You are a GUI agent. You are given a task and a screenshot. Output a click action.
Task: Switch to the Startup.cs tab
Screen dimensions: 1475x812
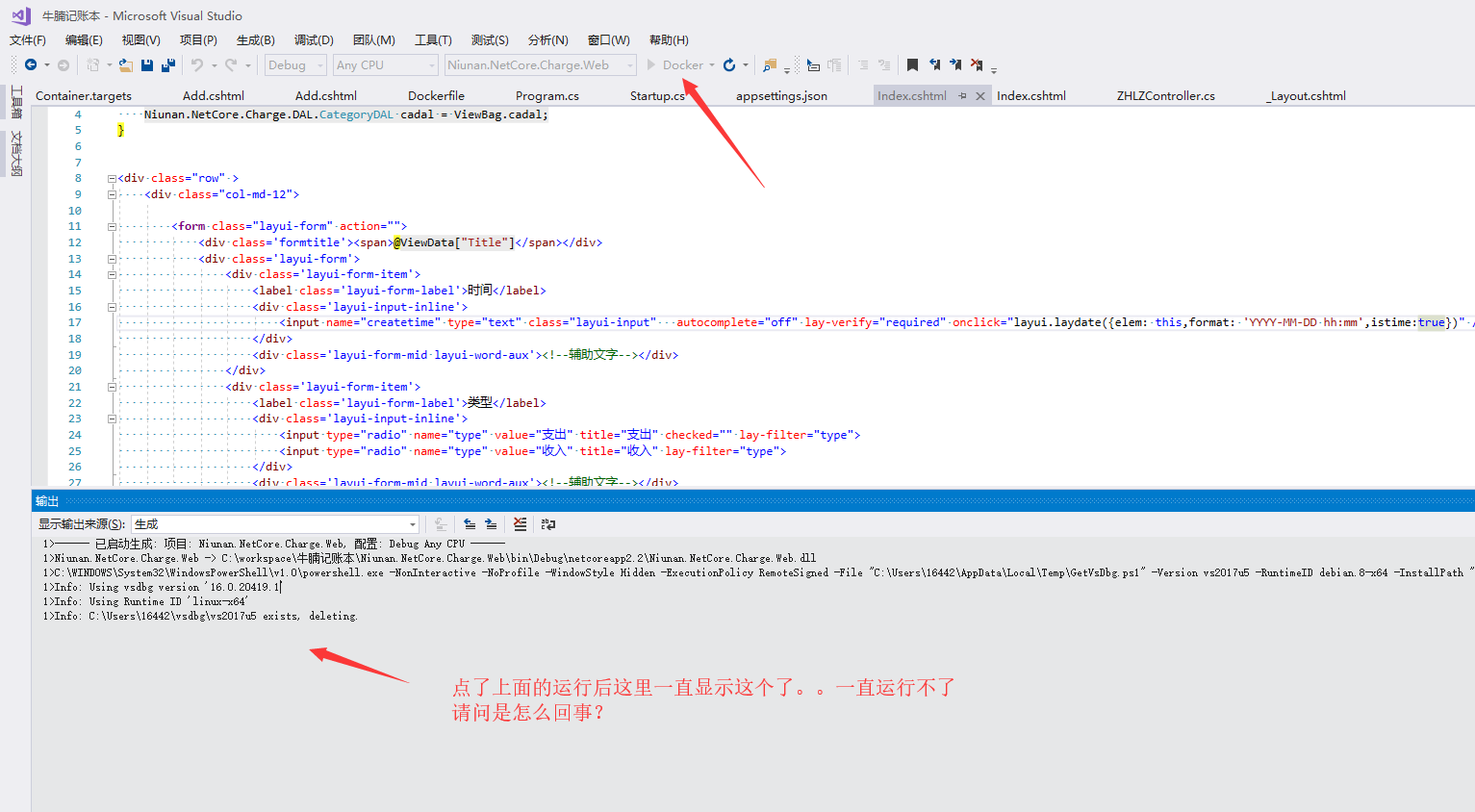657,96
